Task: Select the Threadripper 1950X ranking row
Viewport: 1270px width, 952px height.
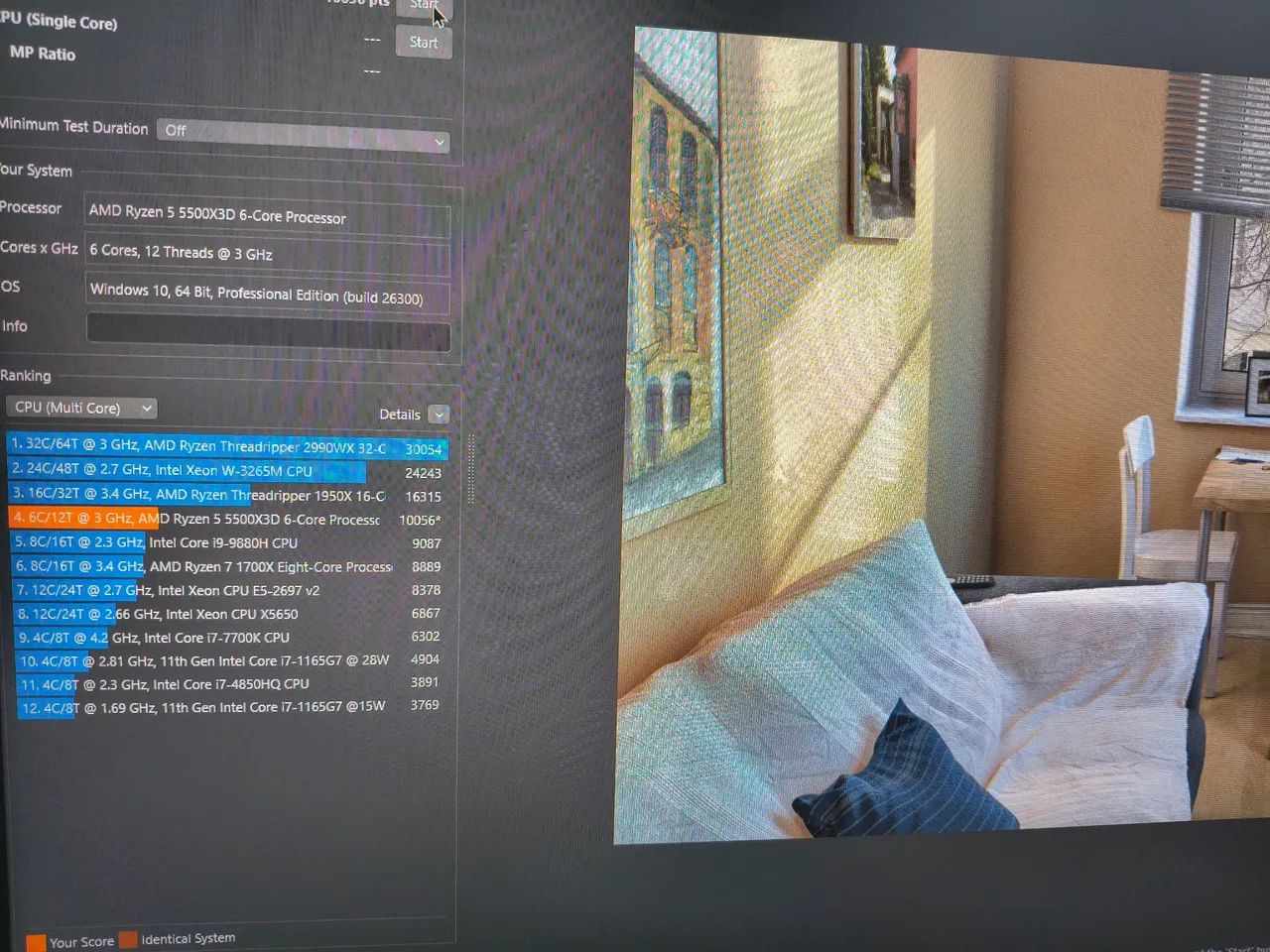Action: click(x=227, y=495)
